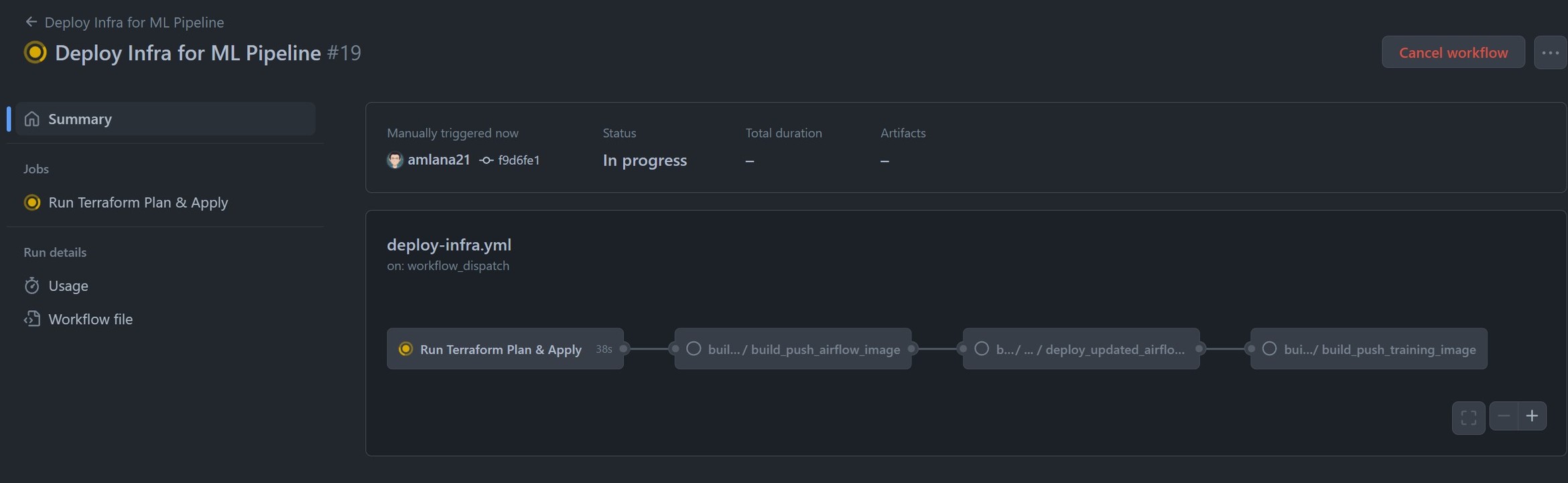Image resolution: width=1568 pixels, height=483 pixels.
Task: Click the Workflow file icon
Action: [31, 320]
